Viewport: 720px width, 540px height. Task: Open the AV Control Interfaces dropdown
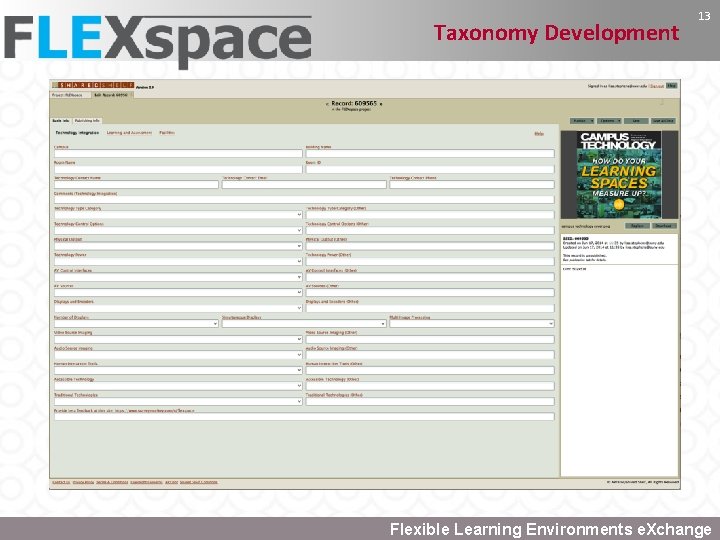[x=178, y=277]
